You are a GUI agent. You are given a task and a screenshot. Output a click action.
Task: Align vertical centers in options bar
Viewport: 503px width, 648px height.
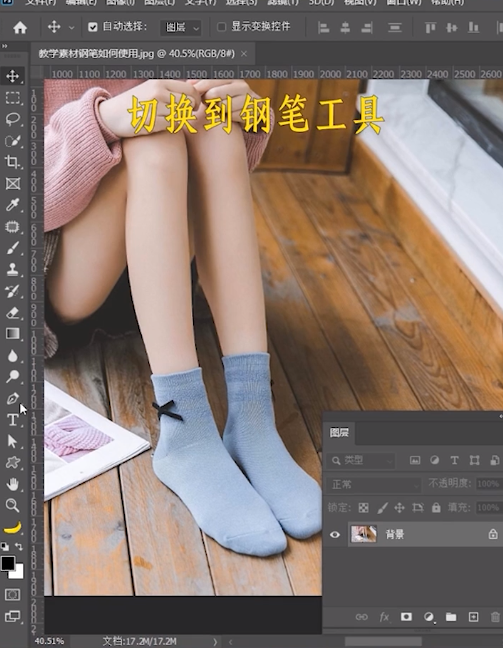[452, 28]
